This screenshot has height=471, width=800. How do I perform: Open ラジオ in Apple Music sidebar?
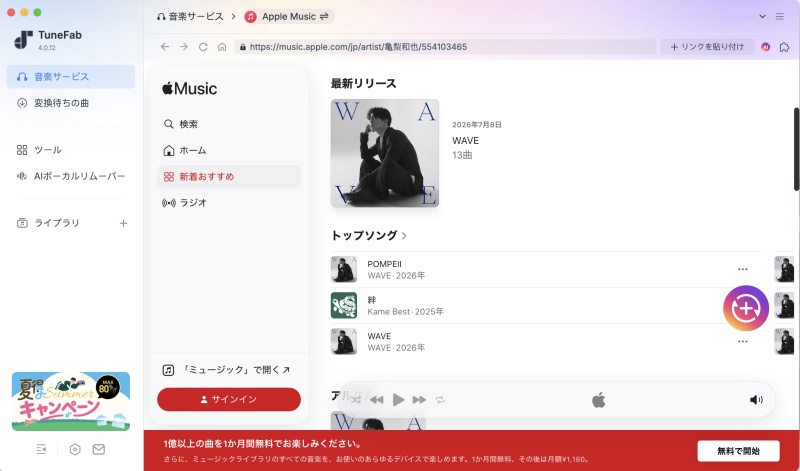click(x=229, y=203)
